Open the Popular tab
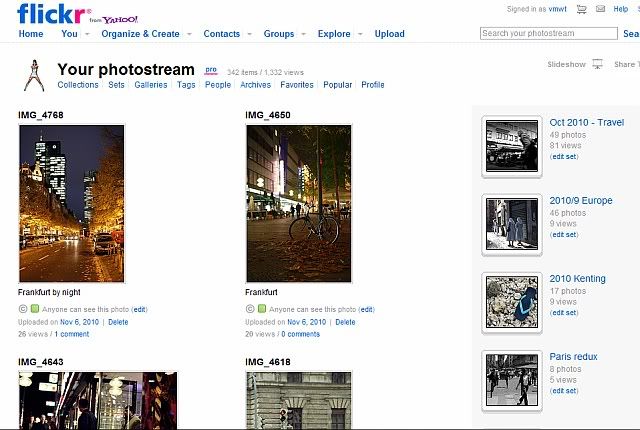This screenshot has height=430, width=640. point(338,85)
